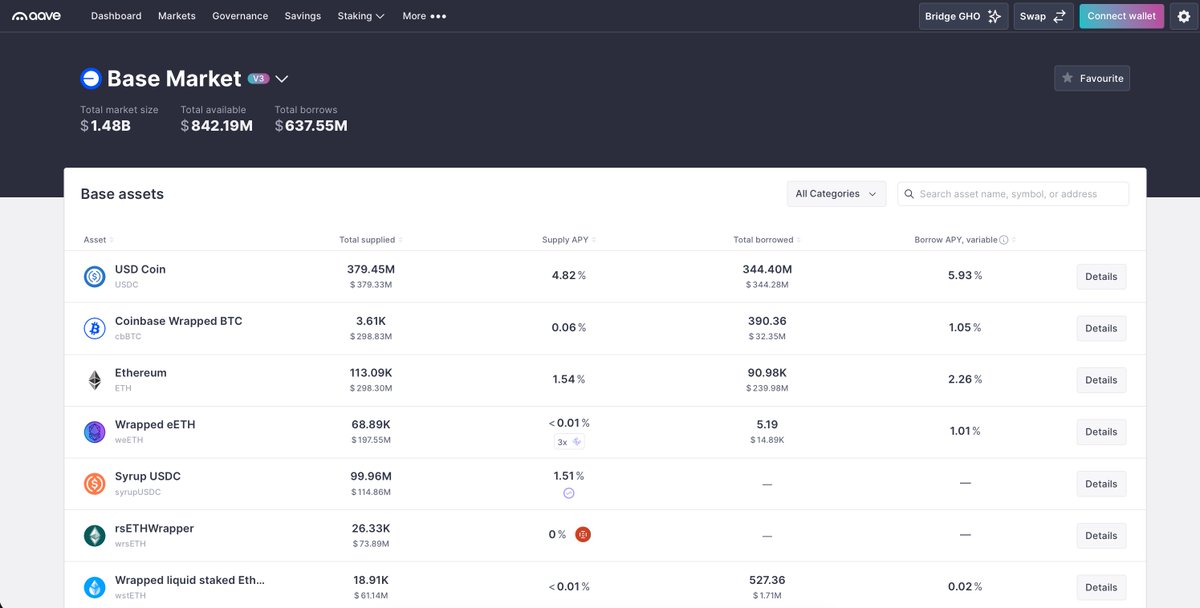Click the Swap button
Viewport: 1200px width, 608px height.
pos(1043,16)
